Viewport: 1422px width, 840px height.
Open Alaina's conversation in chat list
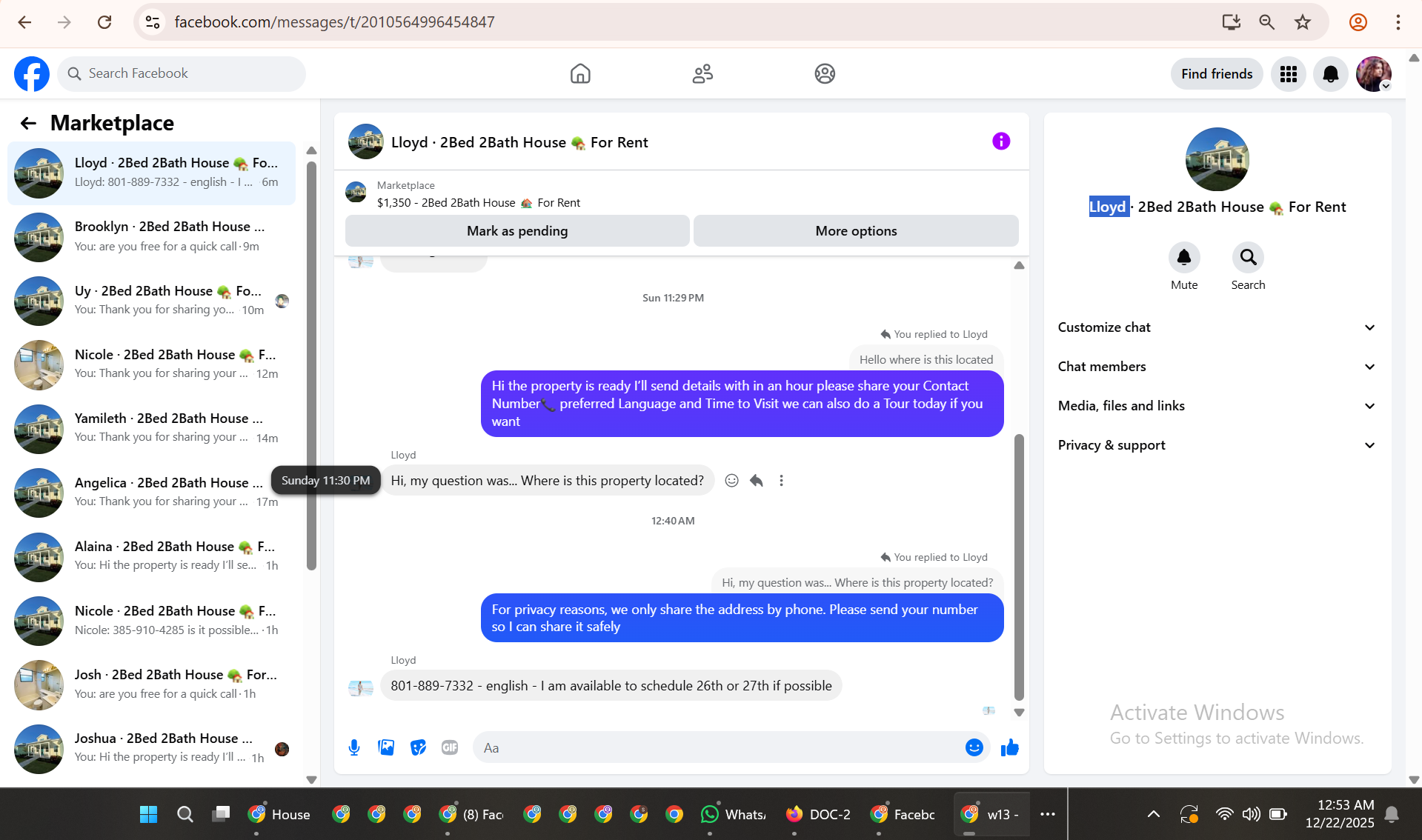151,557
